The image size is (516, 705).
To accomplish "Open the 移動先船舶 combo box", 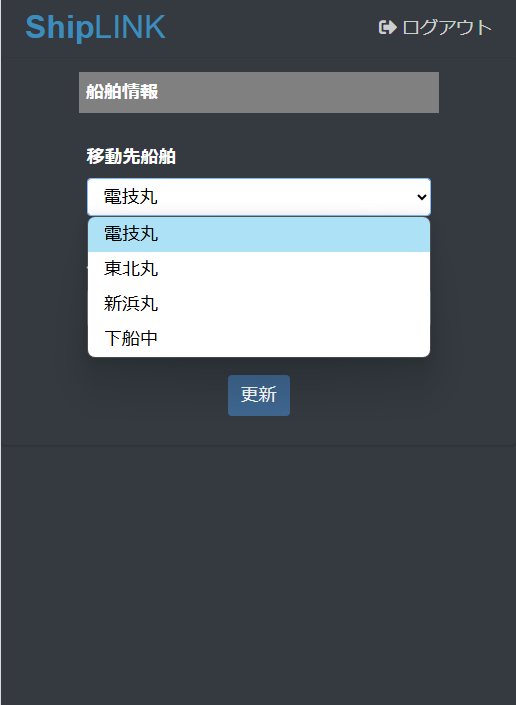I will click(x=259, y=197).
